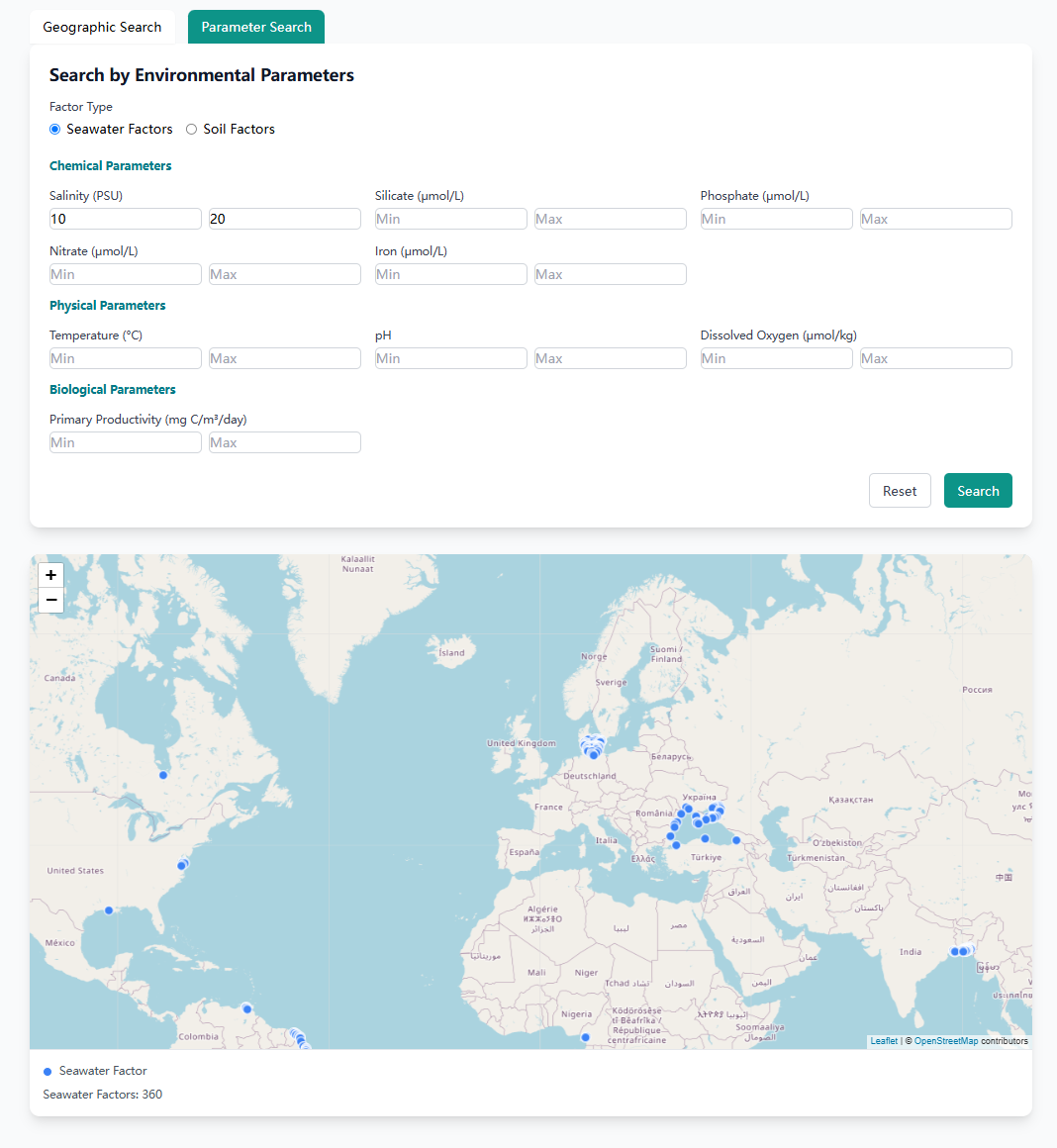Focus the Salinity minimum field showing 10

125,219
